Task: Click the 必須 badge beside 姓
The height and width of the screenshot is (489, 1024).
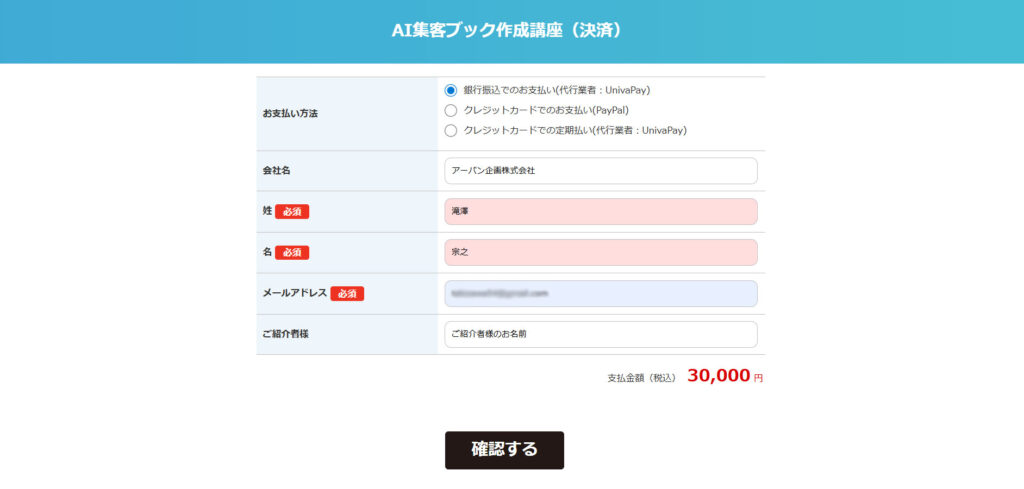Action: (x=292, y=212)
